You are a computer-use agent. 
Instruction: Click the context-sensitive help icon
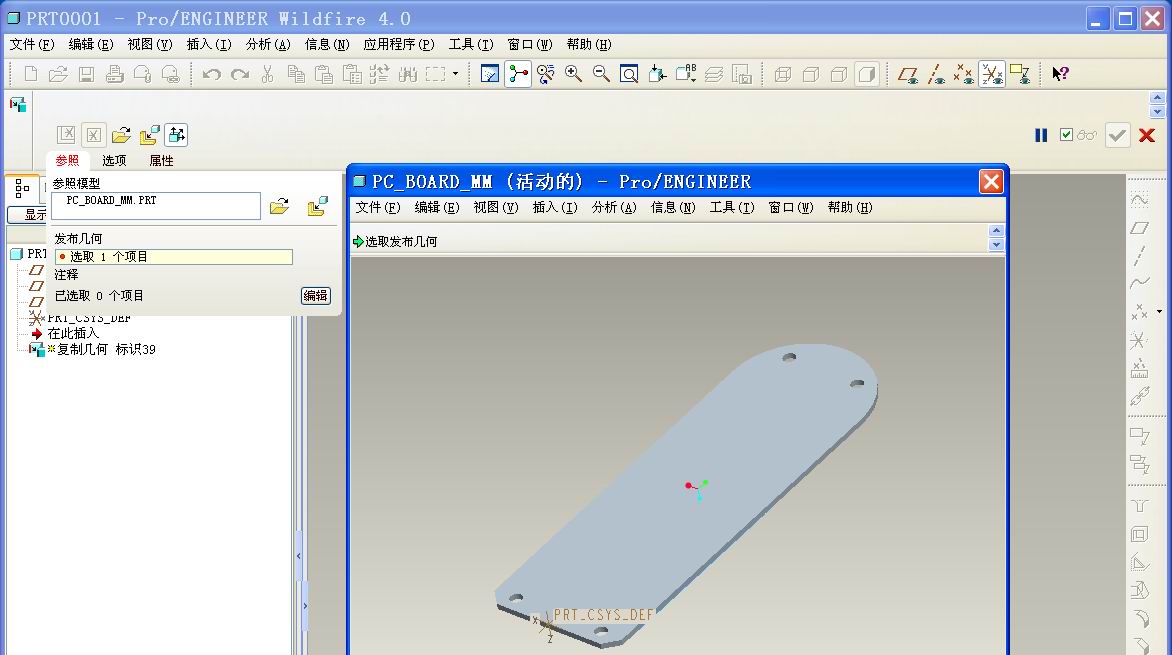[1061, 74]
